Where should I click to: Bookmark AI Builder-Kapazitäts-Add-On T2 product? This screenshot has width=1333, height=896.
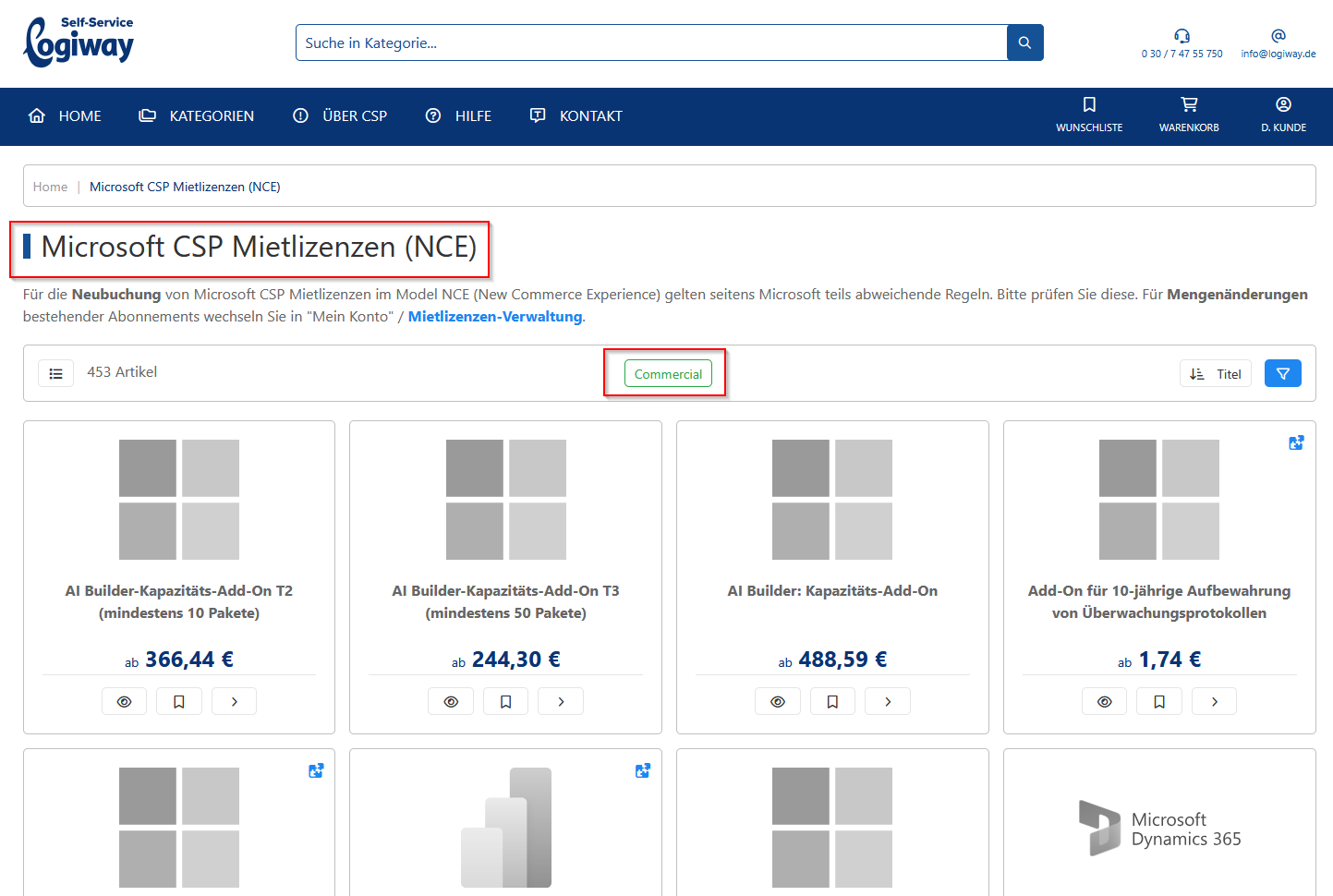tap(179, 702)
